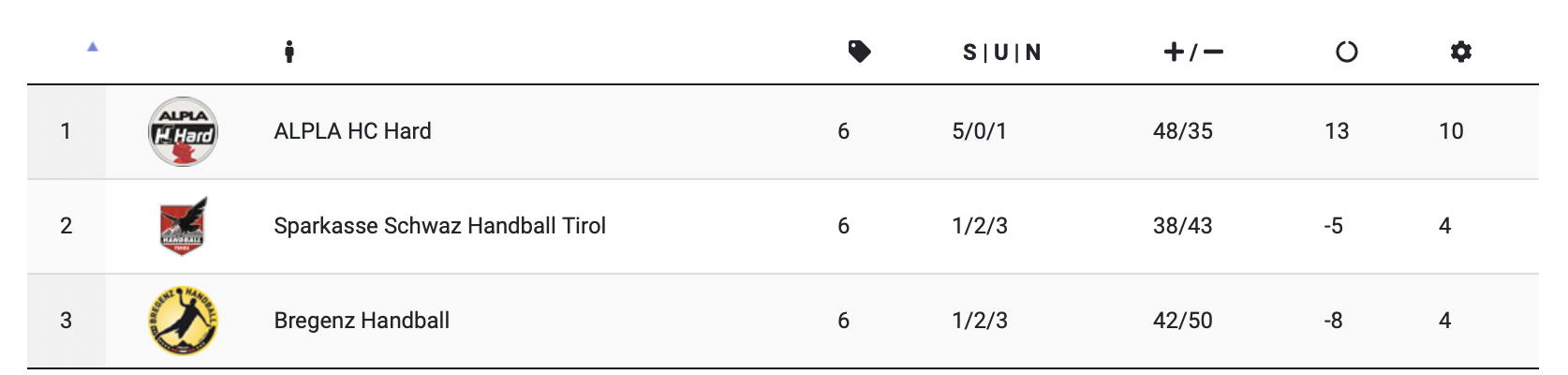Click rank number 2 cell

coord(66,226)
